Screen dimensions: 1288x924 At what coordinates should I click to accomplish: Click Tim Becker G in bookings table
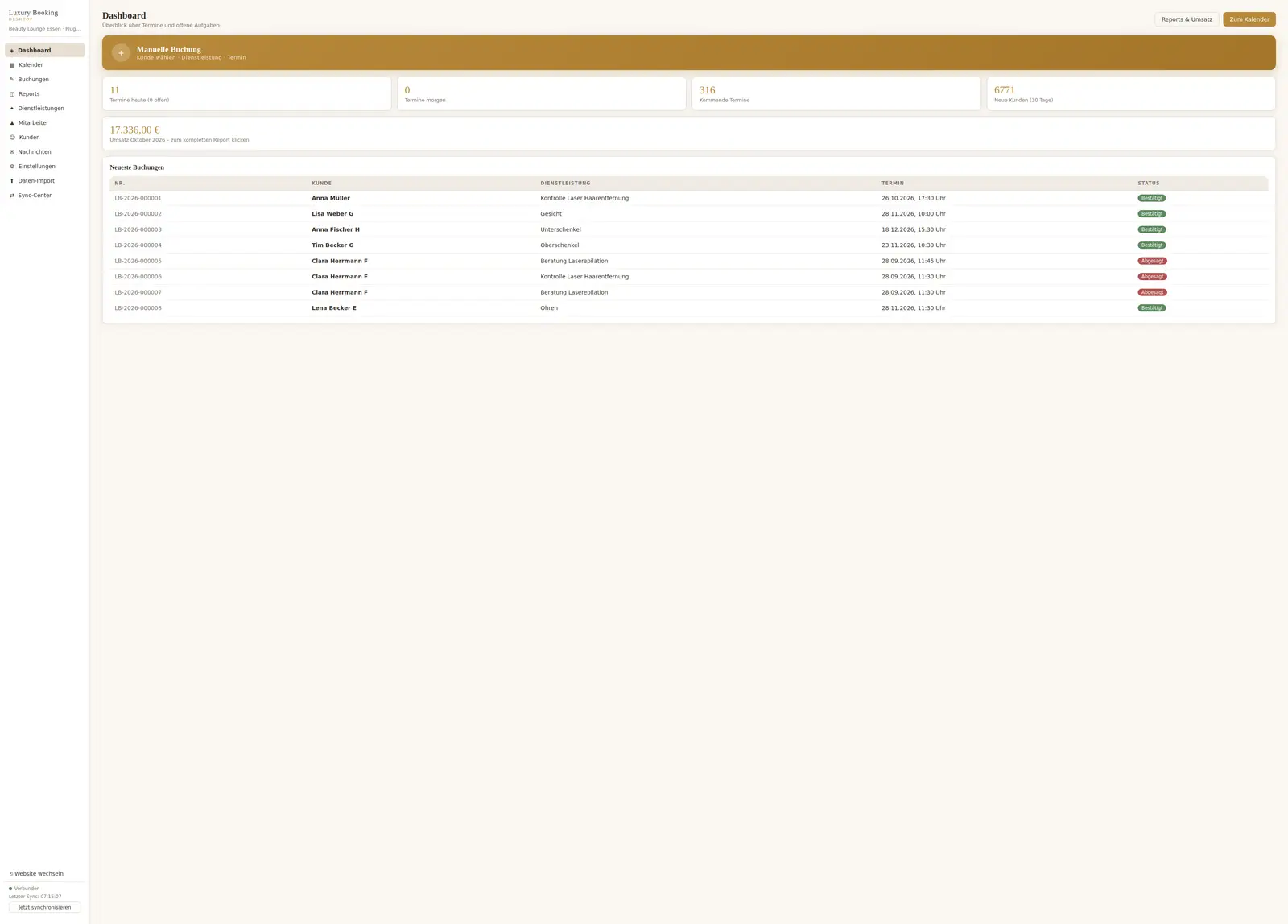332,245
